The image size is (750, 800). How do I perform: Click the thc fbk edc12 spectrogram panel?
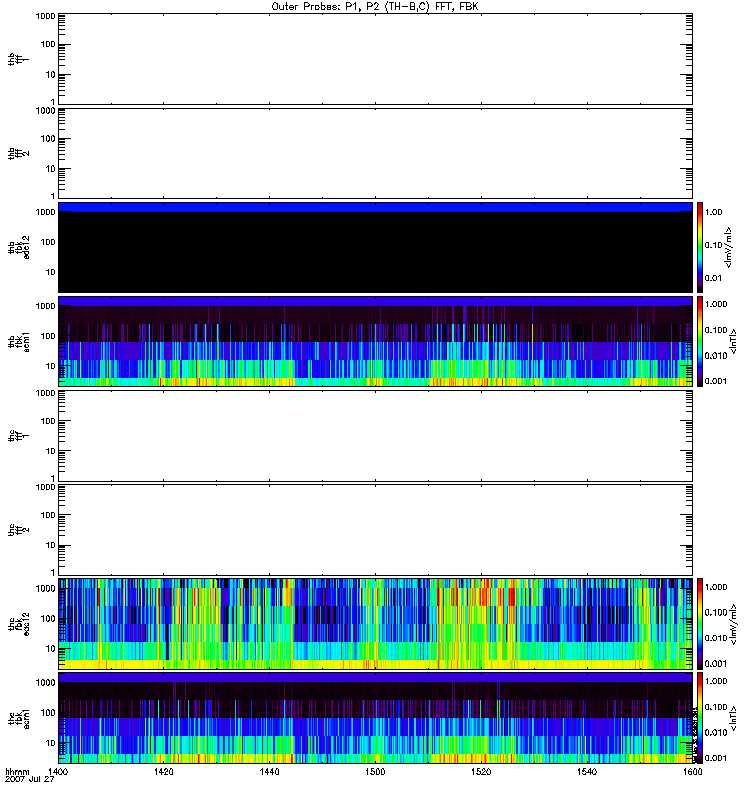[x=375, y=623]
